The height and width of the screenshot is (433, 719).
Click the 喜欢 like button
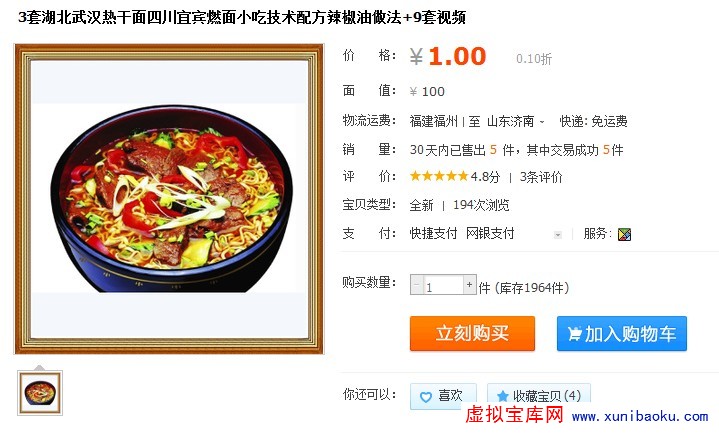click(x=443, y=396)
